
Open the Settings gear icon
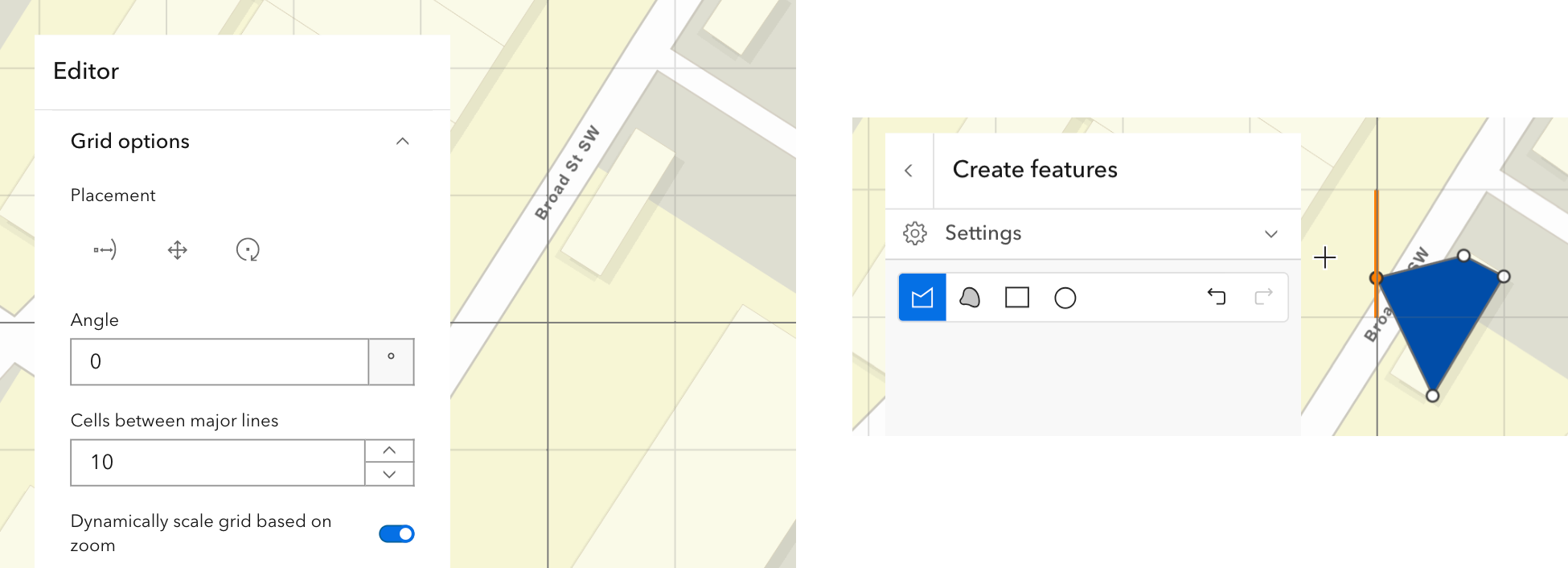(x=914, y=233)
